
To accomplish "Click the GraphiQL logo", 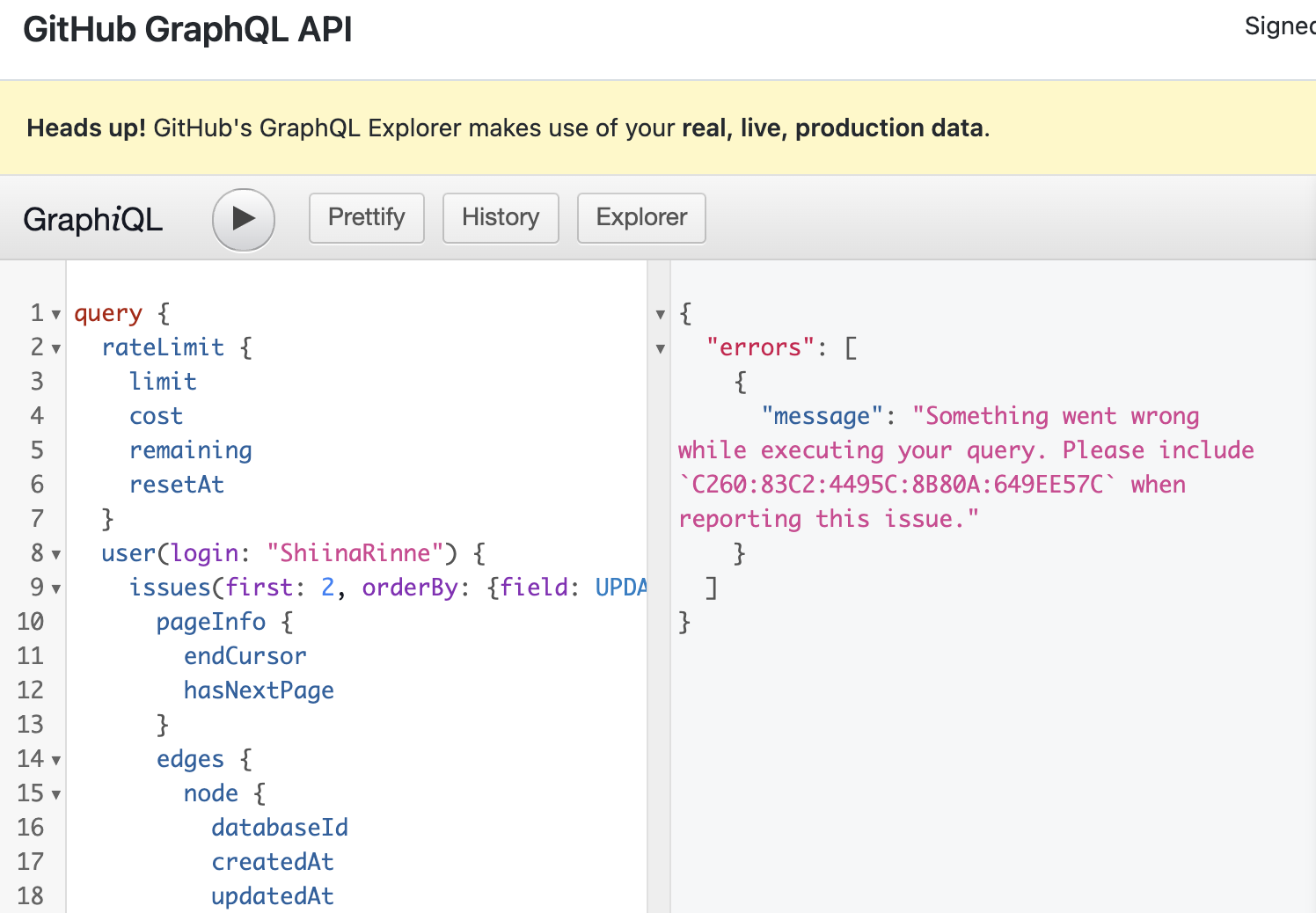I will 92,220.
